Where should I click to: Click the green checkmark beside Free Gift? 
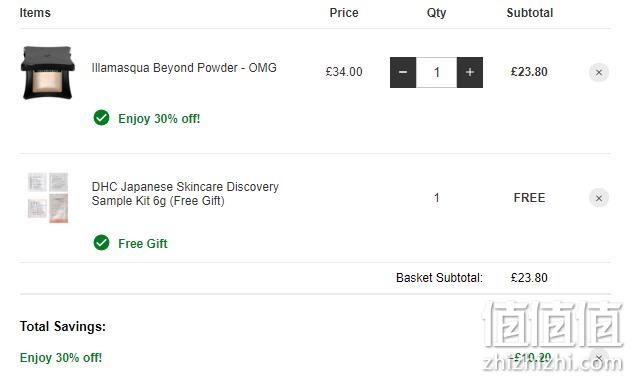[x=102, y=243]
